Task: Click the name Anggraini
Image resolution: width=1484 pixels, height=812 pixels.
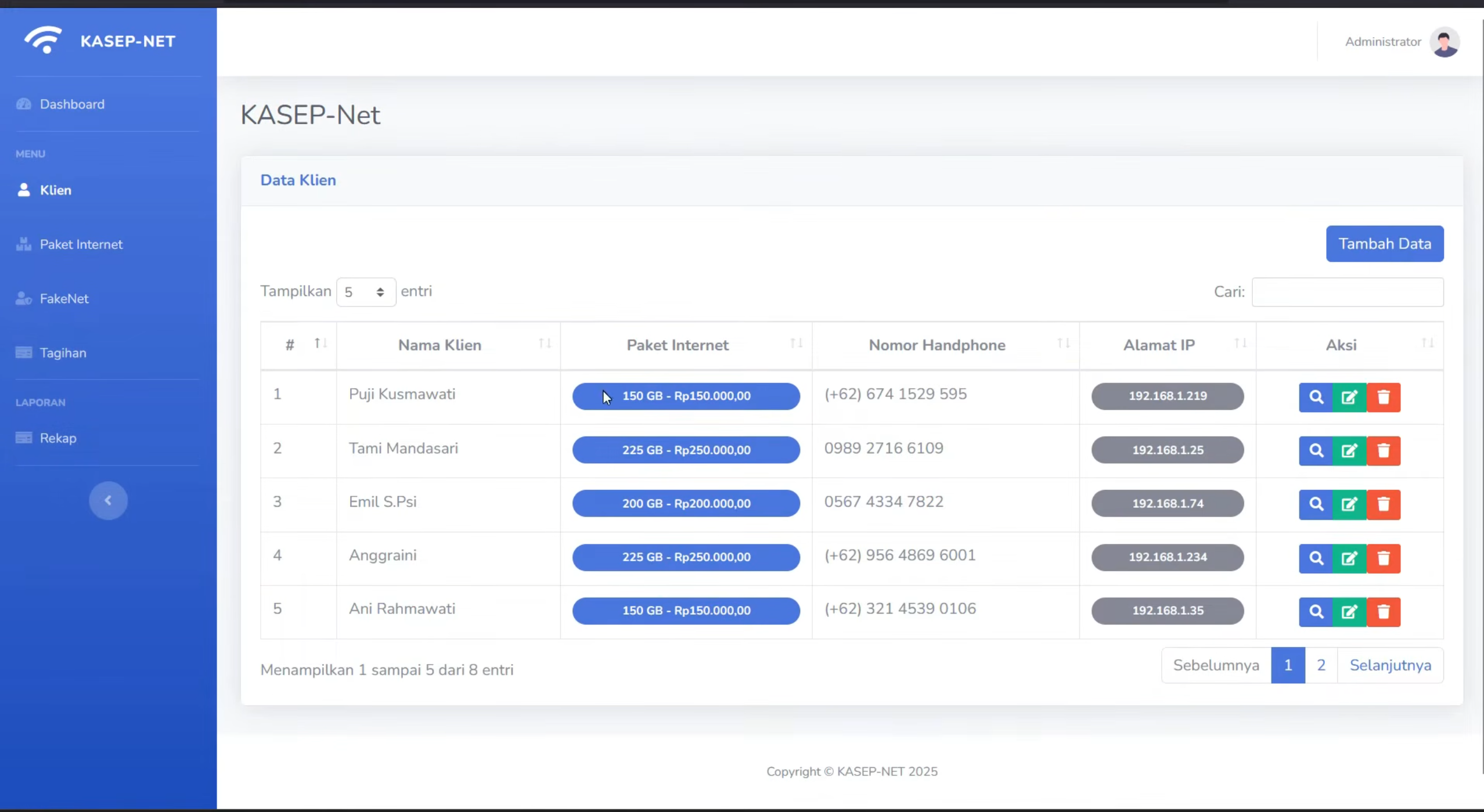Action: pos(383,555)
